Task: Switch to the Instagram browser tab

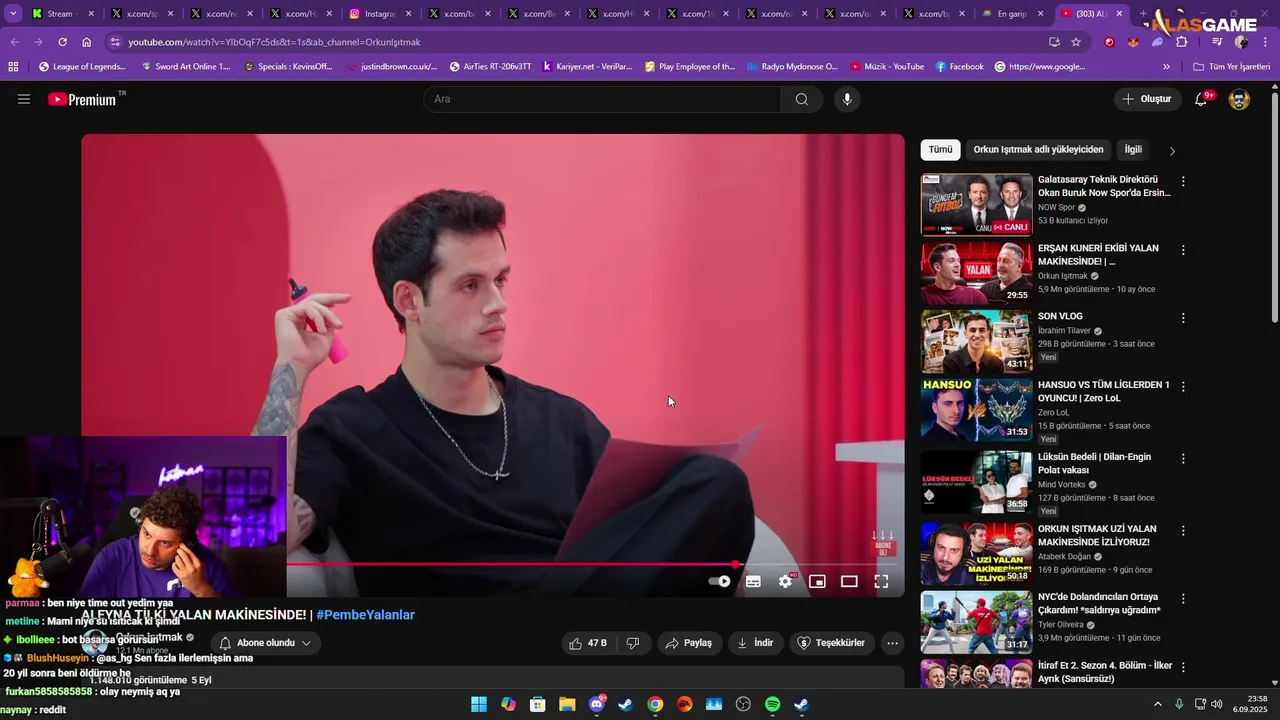Action: click(x=380, y=14)
